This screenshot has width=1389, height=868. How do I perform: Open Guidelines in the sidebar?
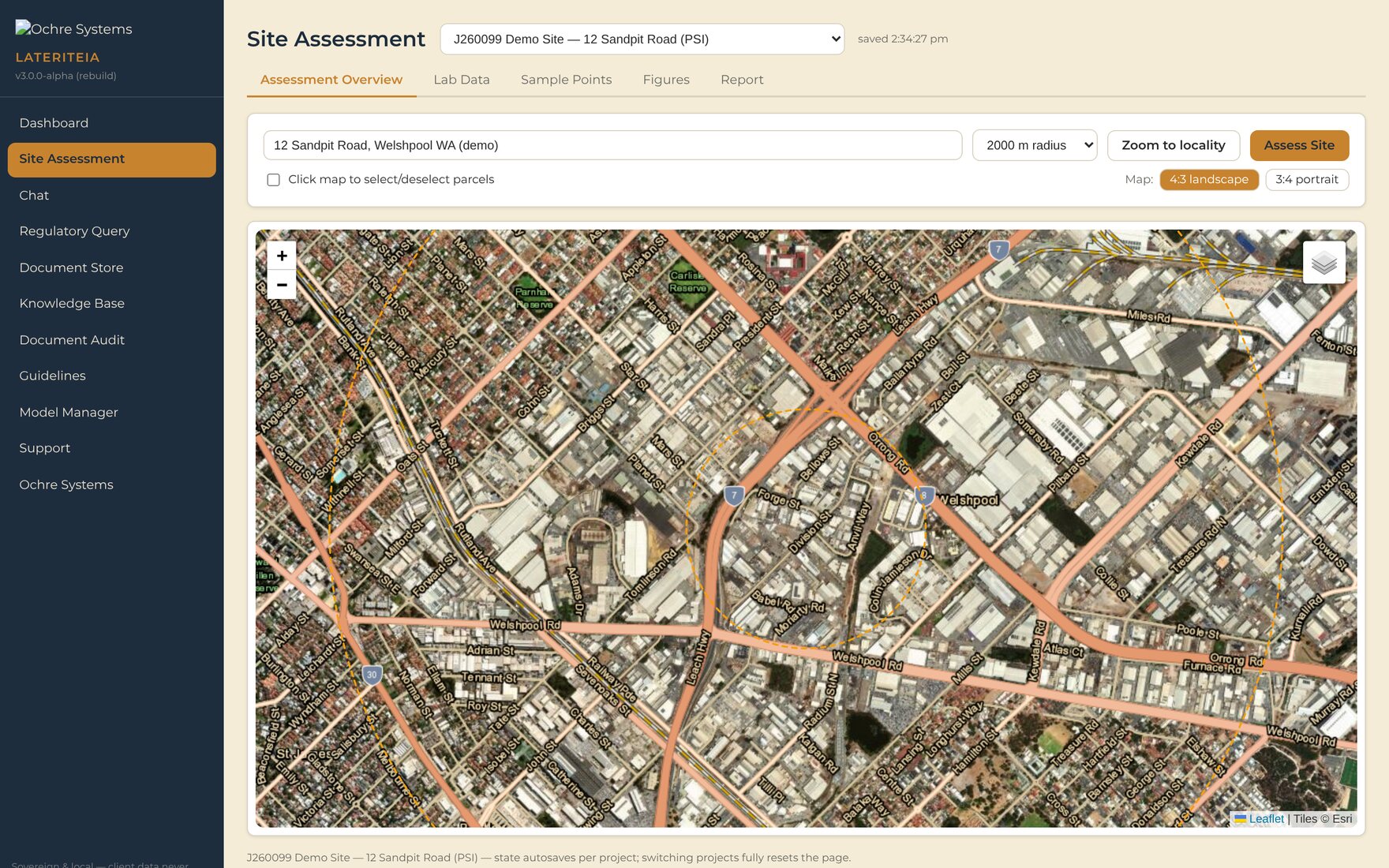(x=111, y=376)
